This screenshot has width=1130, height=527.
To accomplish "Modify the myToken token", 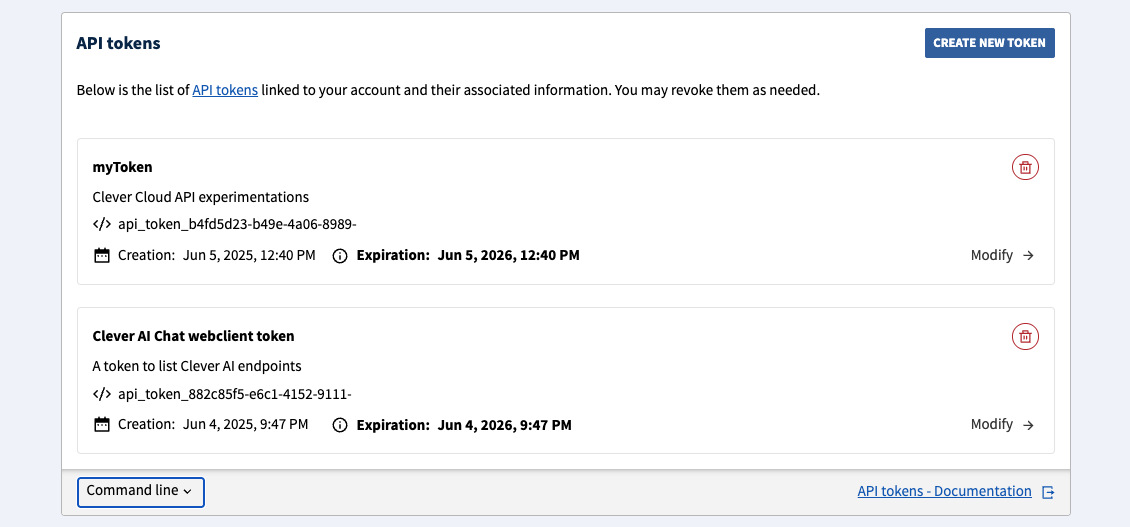I will coord(992,255).
